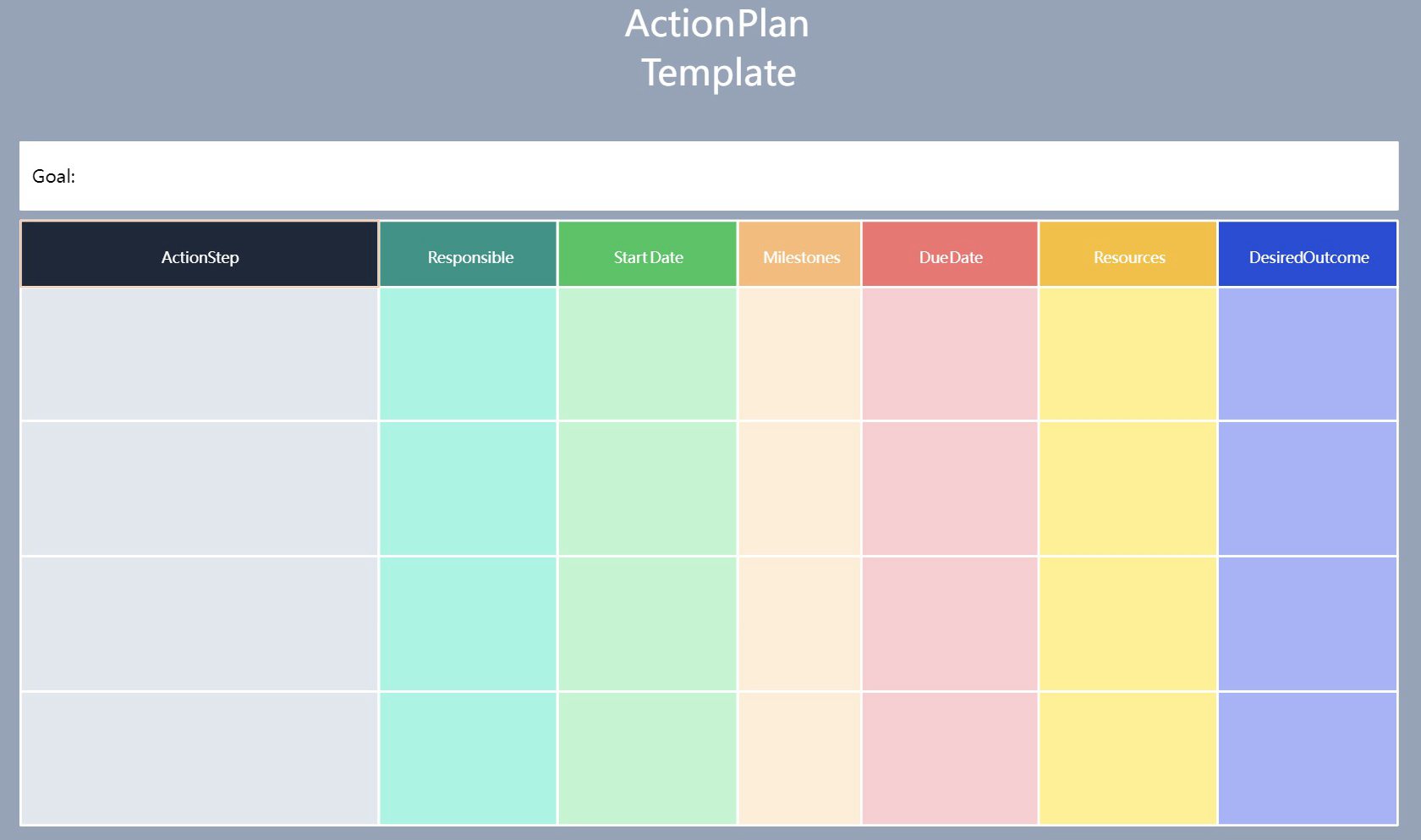Click last row DesiredOutcome cell

(1308, 758)
